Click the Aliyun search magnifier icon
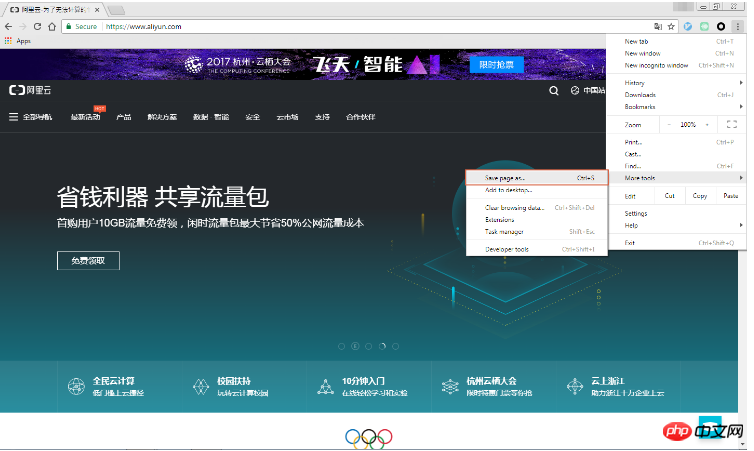Screen dimensions: 754x451 coord(554,90)
